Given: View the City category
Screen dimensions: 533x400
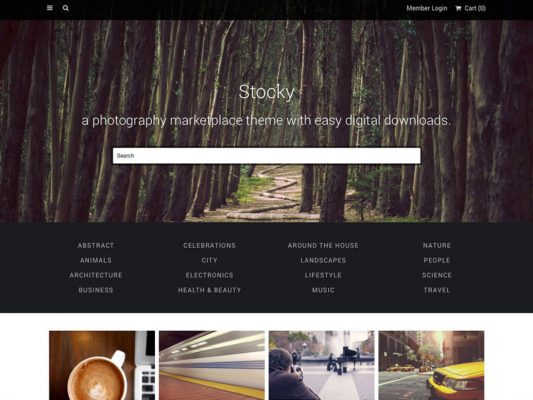Looking at the screenshot, I should [209, 260].
